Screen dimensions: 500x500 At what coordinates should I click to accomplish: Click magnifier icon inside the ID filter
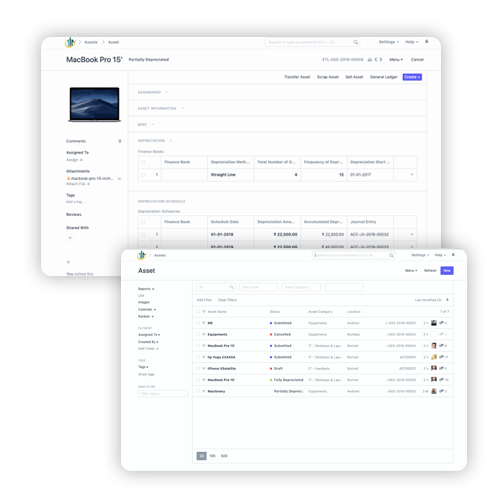tap(231, 287)
